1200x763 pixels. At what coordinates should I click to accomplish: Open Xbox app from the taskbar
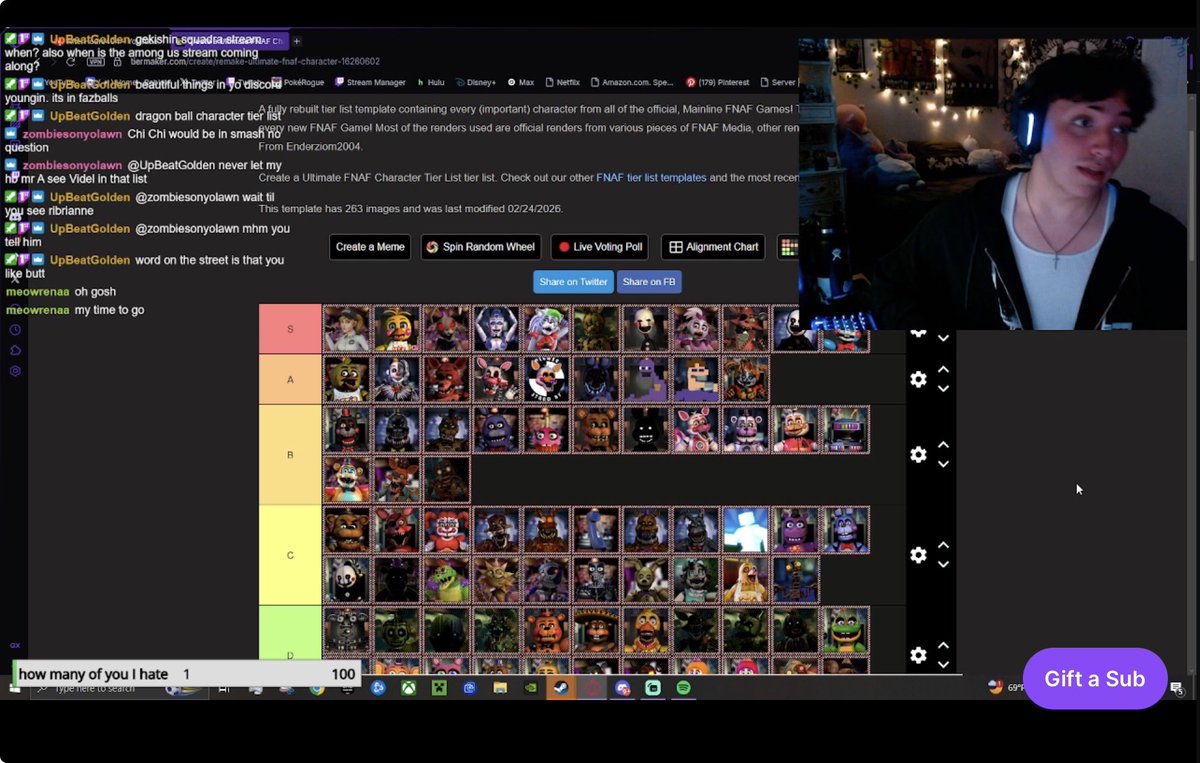(x=407, y=688)
